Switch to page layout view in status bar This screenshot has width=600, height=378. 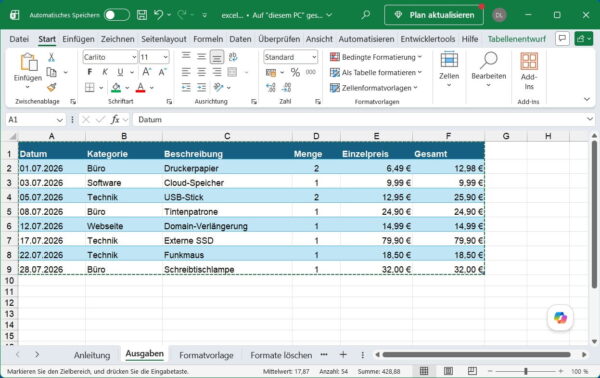click(448, 371)
